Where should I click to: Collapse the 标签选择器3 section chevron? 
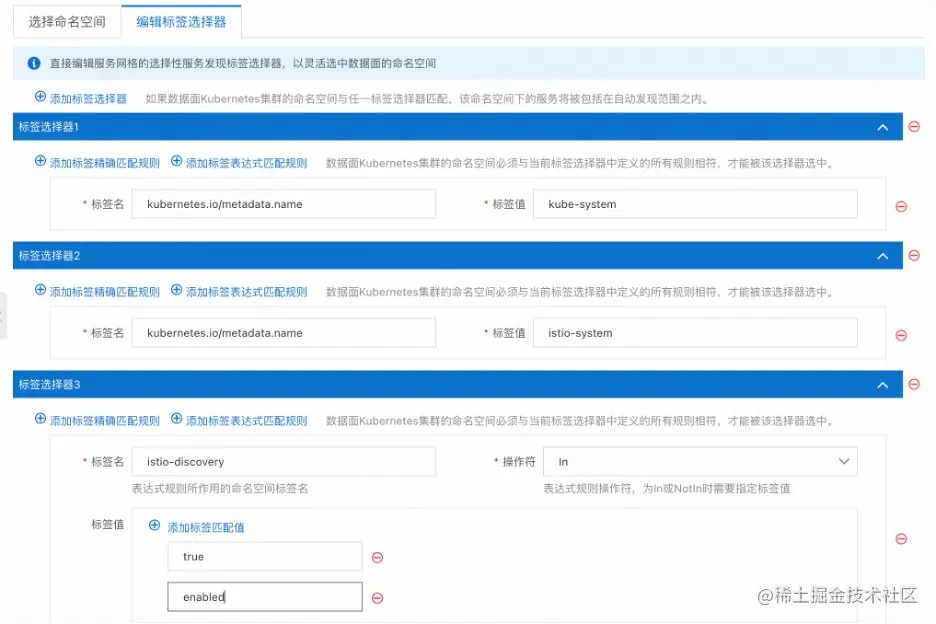click(883, 385)
